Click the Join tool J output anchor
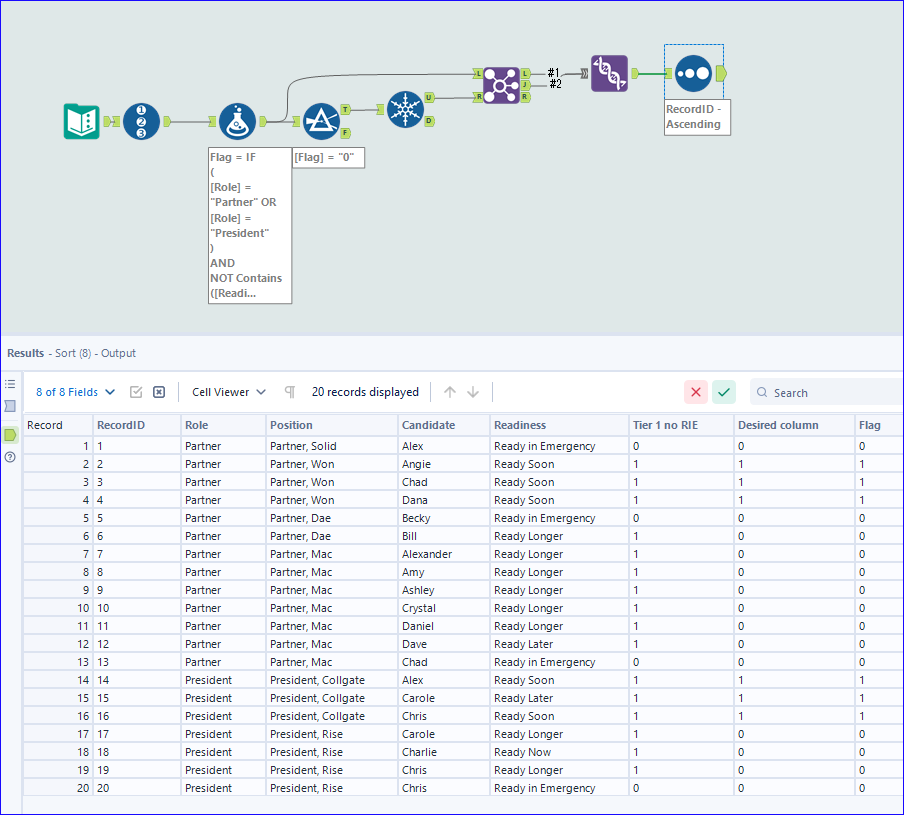Viewport: 904px width, 815px height. click(525, 85)
